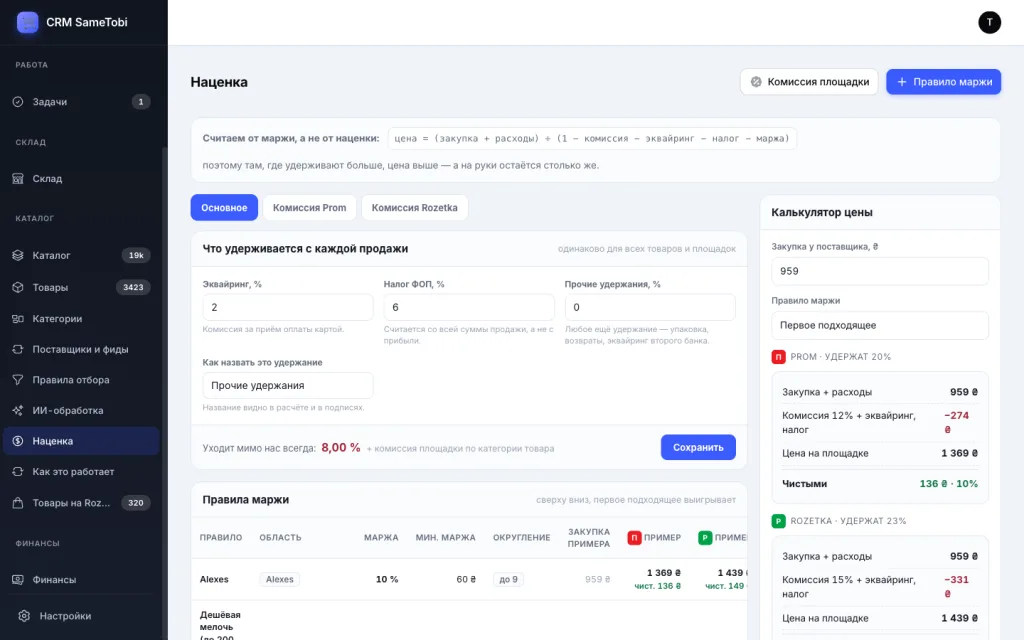Focus the Налог ФОП, % field
The width and height of the screenshot is (1024, 640).
pos(469,307)
